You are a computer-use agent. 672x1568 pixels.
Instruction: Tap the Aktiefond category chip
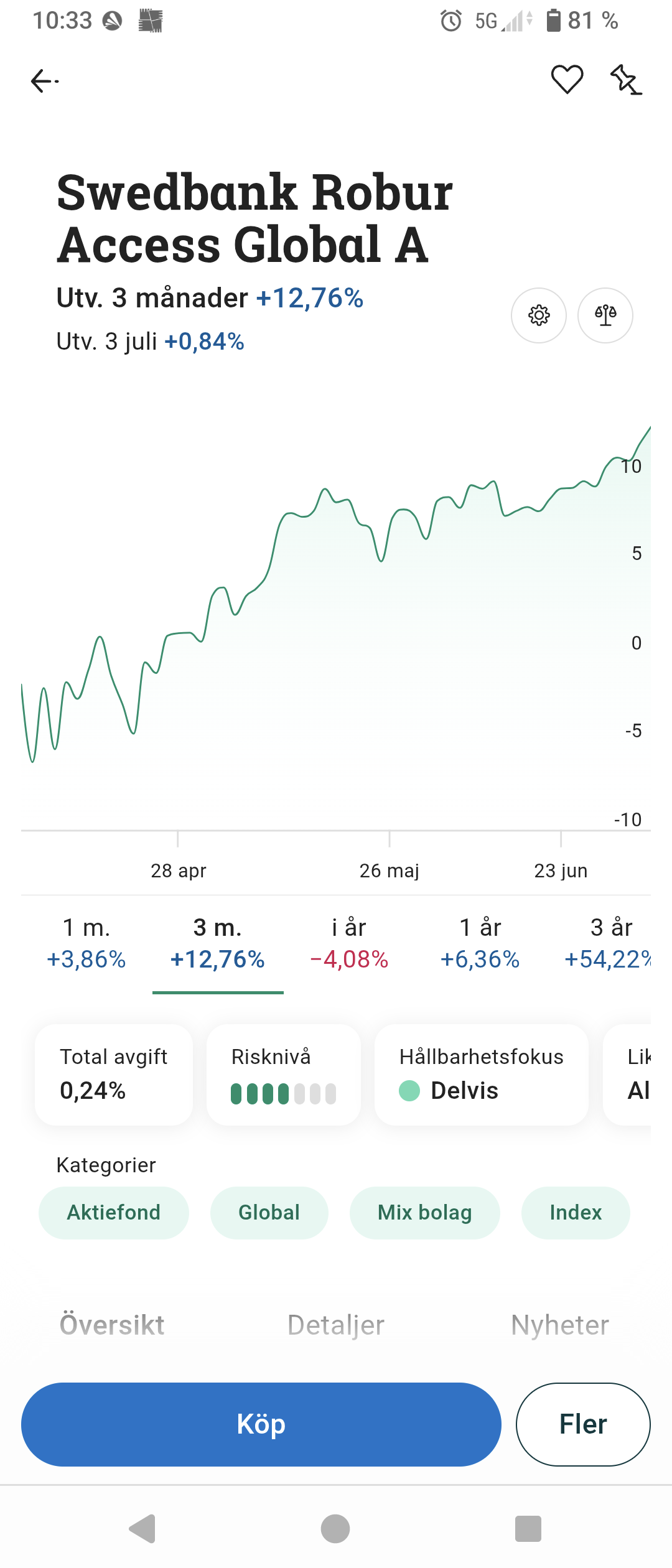click(114, 1213)
